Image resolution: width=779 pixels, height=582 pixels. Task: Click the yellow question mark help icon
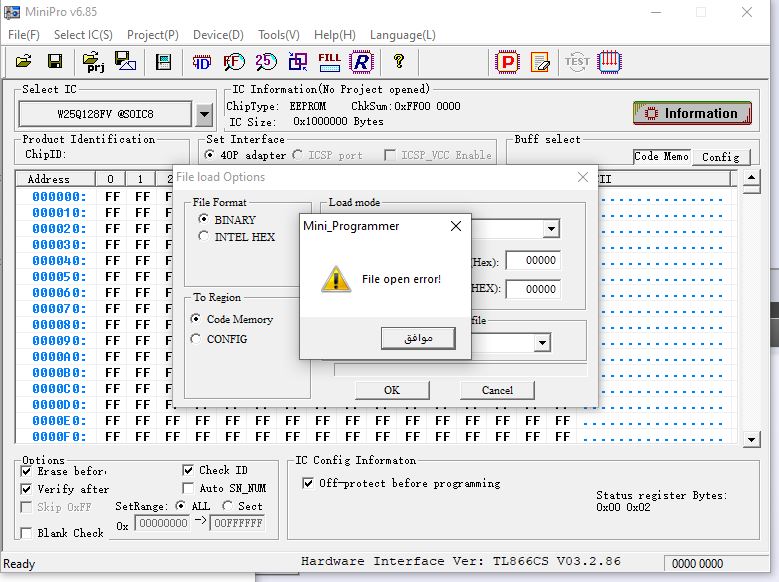click(x=398, y=62)
